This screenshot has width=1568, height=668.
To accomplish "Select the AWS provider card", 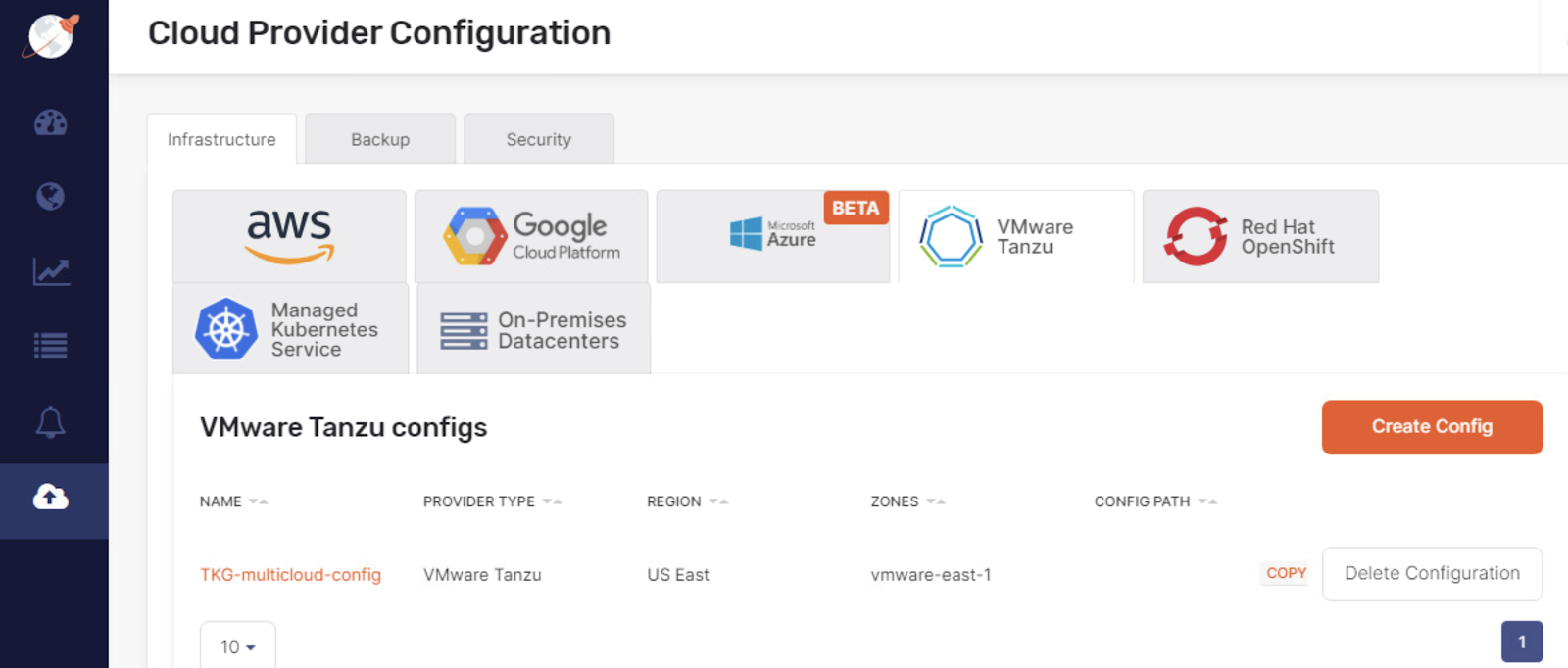I will tap(289, 236).
